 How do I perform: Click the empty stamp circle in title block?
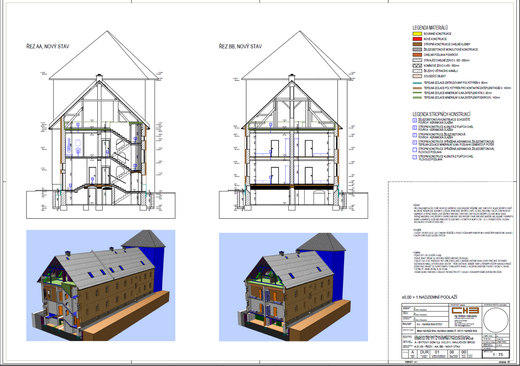pos(496,319)
